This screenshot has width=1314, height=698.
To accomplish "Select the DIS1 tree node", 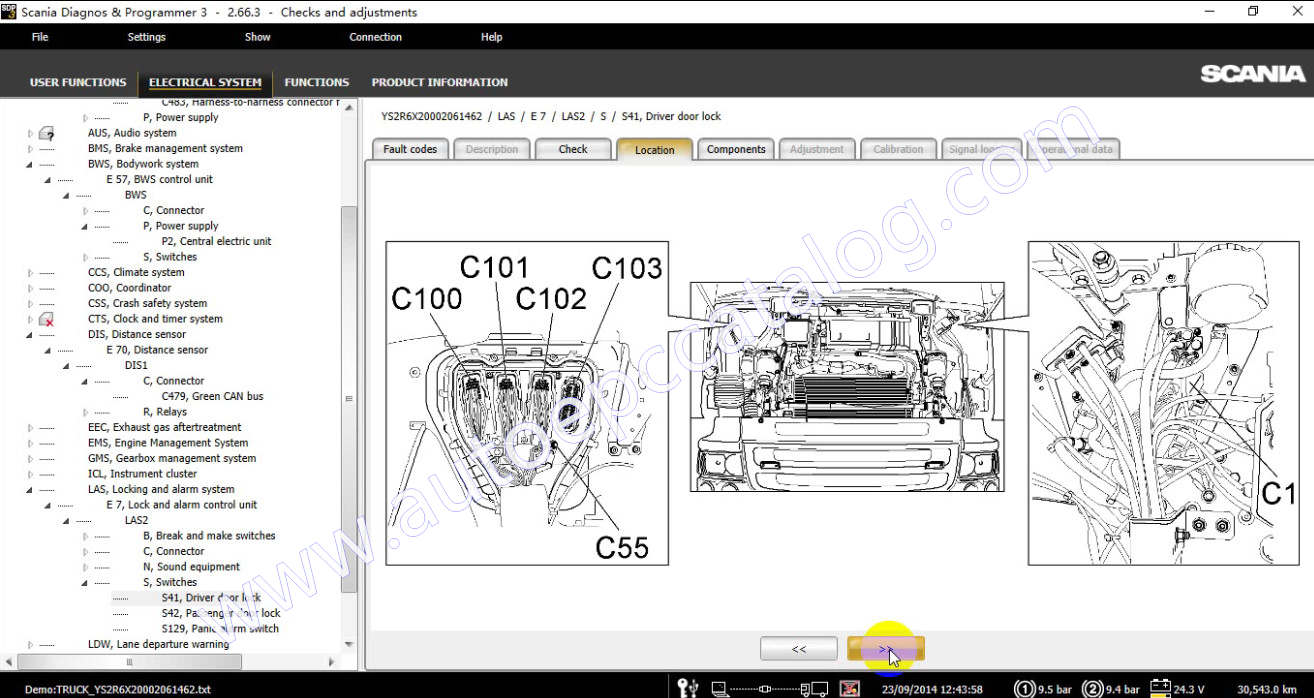I will click(x=136, y=366).
